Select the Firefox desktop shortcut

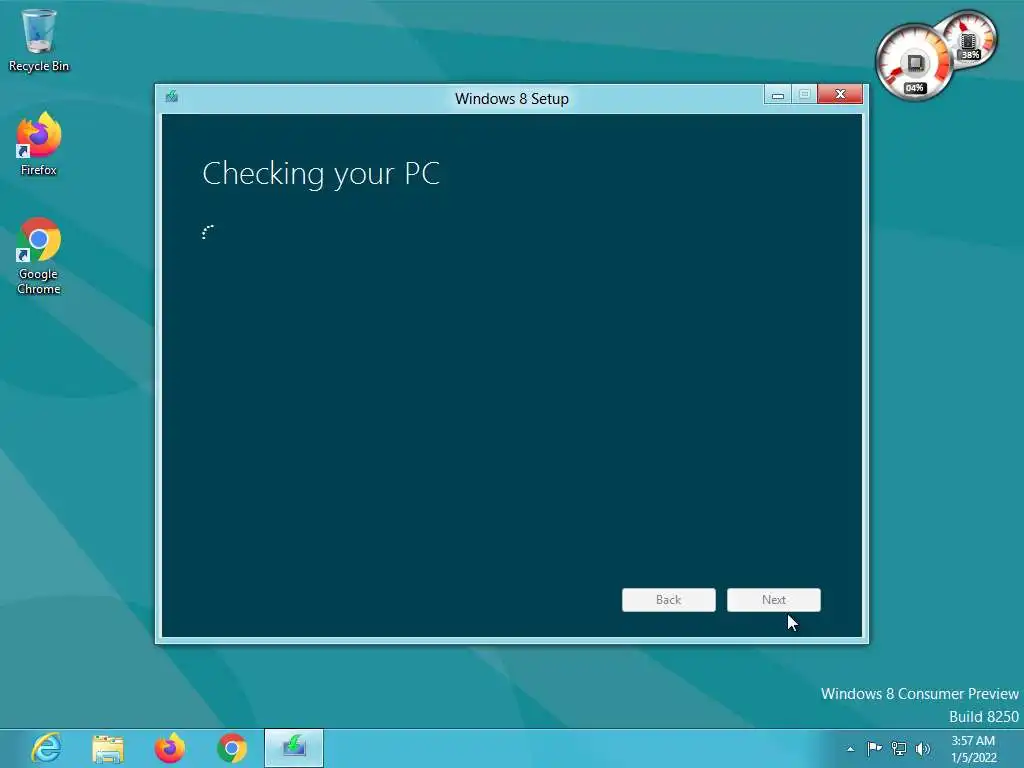[x=39, y=144]
